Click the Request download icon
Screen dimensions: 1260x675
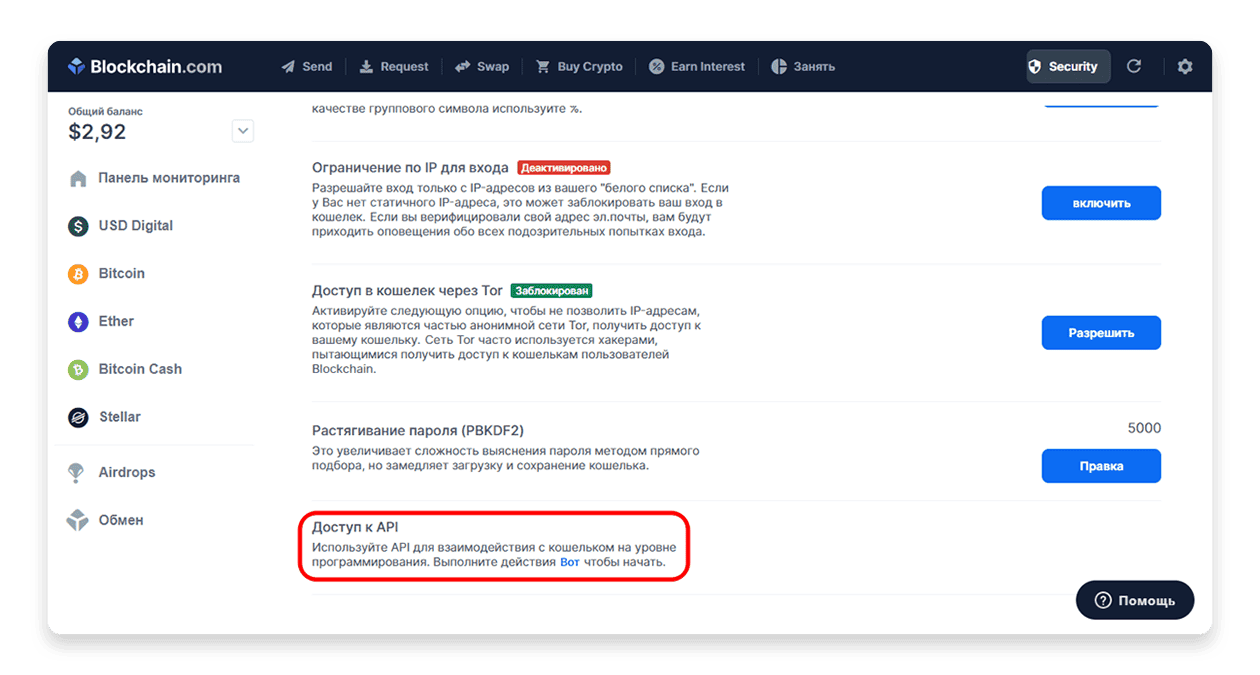(x=366, y=67)
